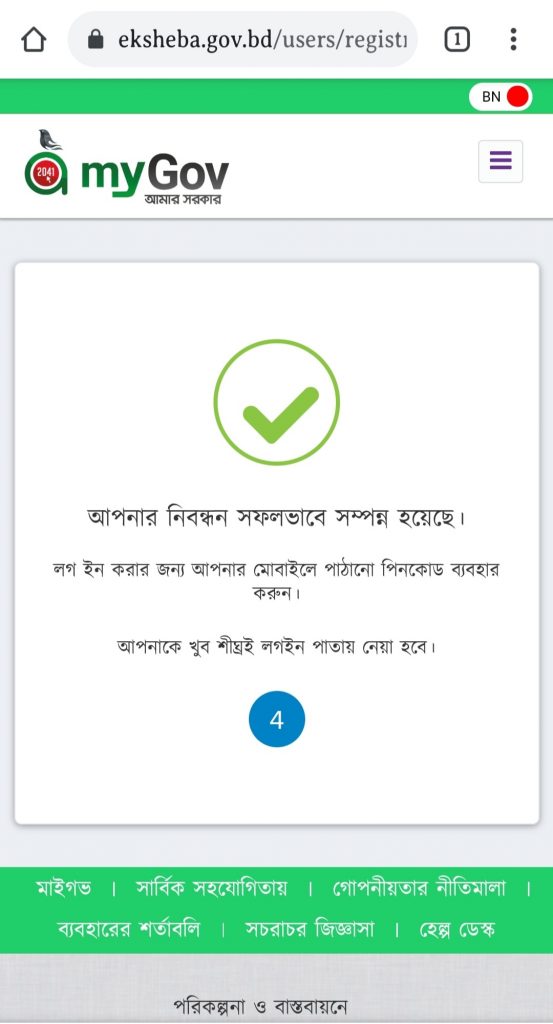Open the গোপনীয়তার নীতিমালা privacy link
553x1024 pixels.
coord(419,888)
